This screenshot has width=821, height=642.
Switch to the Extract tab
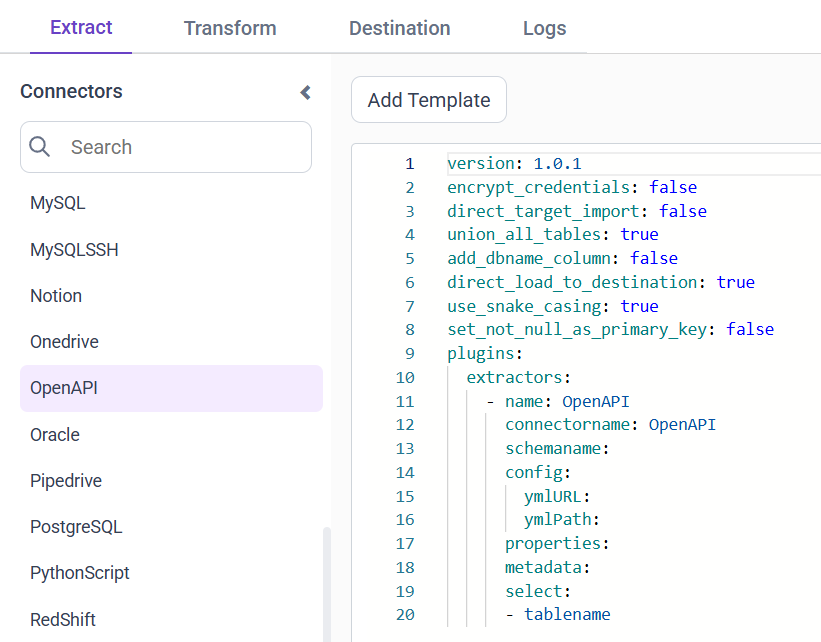pyautogui.click(x=81, y=27)
